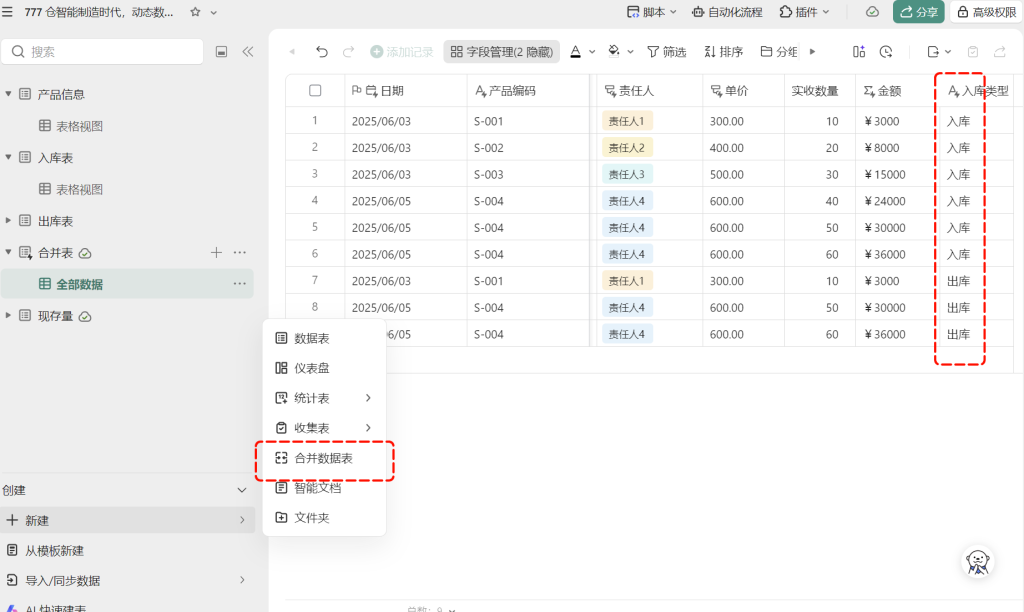Collapse the 合并表 tree node
The image size is (1024, 612).
(8, 252)
